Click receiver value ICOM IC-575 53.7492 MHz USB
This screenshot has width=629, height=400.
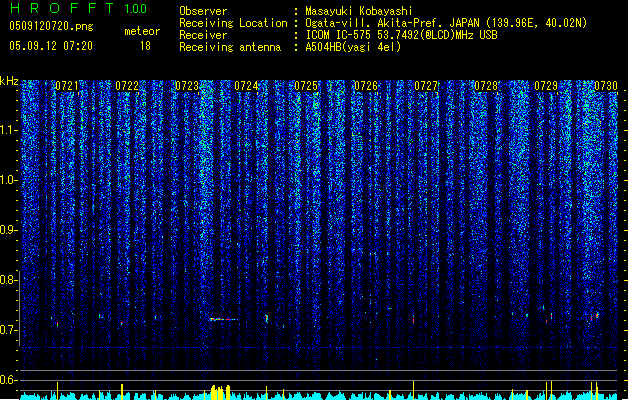click(x=401, y=35)
